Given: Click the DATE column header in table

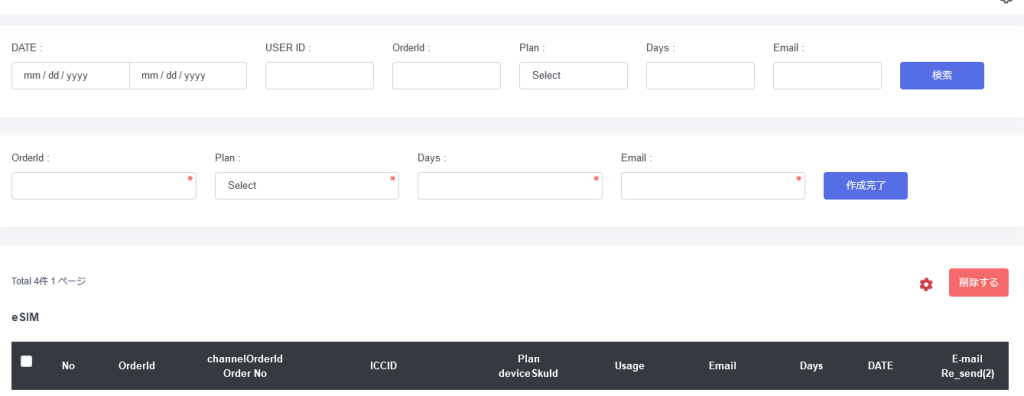Looking at the screenshot, I should click(x=880, y=366).
